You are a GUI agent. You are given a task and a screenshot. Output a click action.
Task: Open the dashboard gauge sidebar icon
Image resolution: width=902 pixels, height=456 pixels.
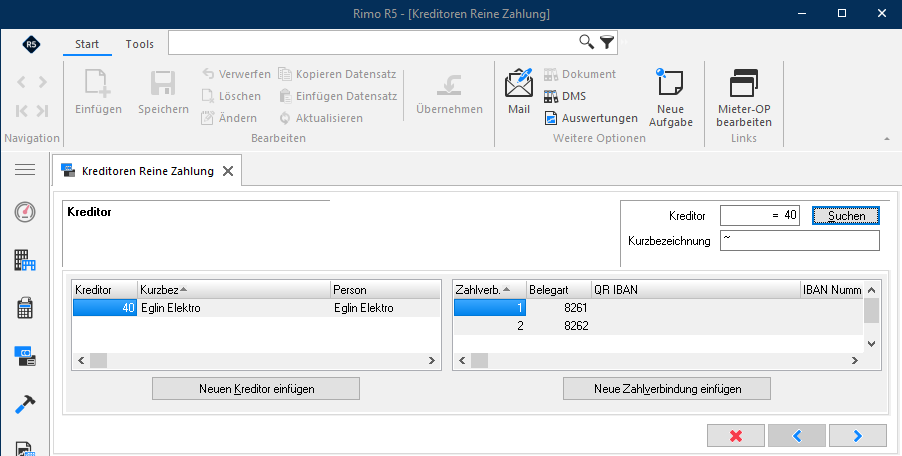pyautogui.click(x=25, y=212)
